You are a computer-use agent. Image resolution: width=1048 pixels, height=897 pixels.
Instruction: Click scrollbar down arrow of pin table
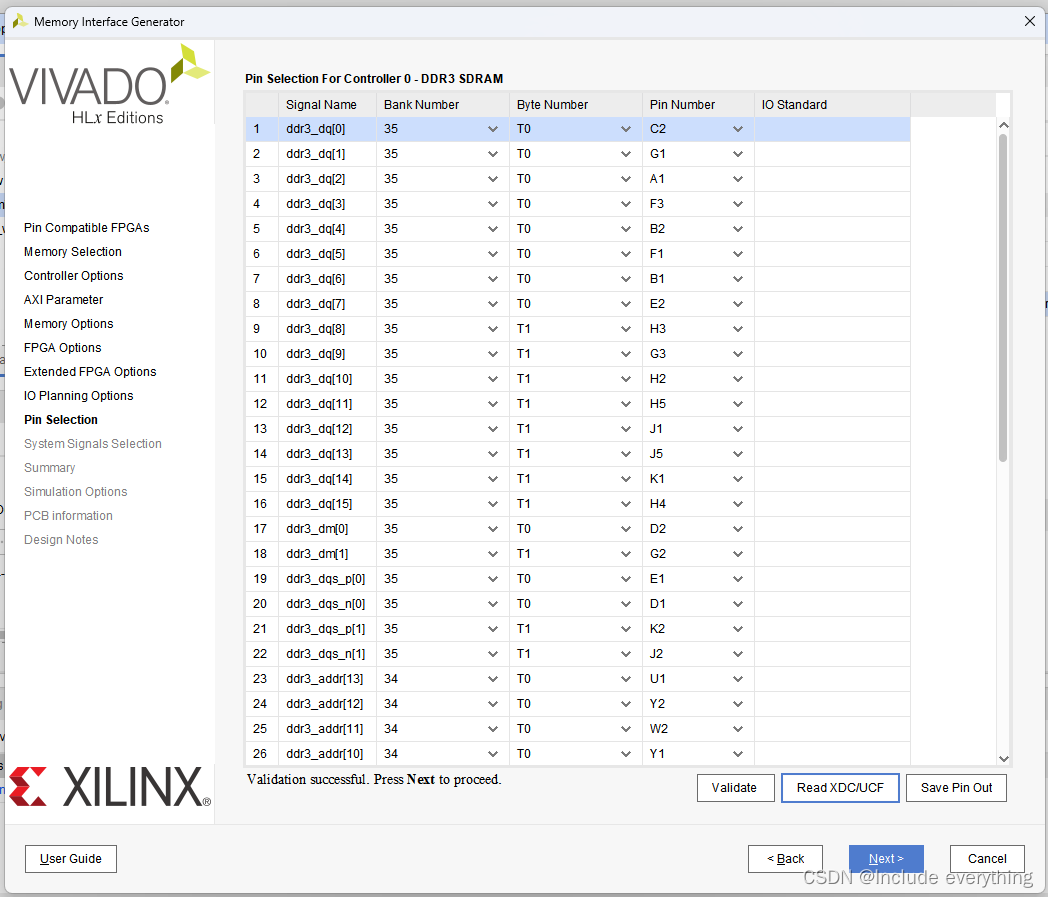pyautogui.click(x=1003, y=759)
